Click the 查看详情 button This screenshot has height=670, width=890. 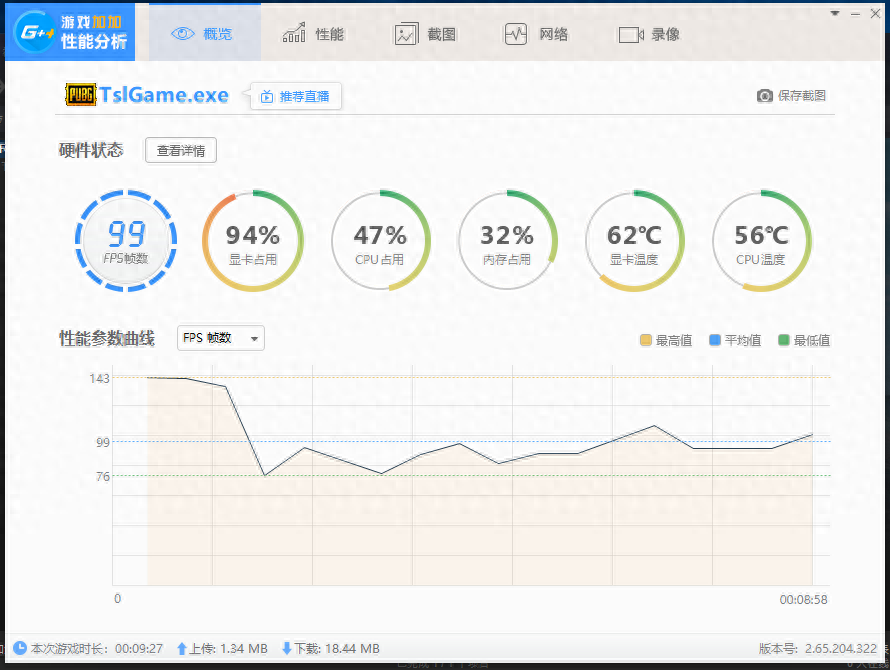[x=181, y=151]
